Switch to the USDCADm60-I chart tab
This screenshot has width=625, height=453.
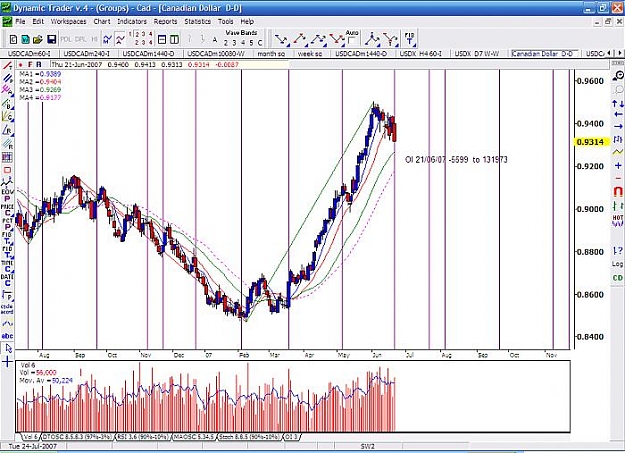pos(29,53)
